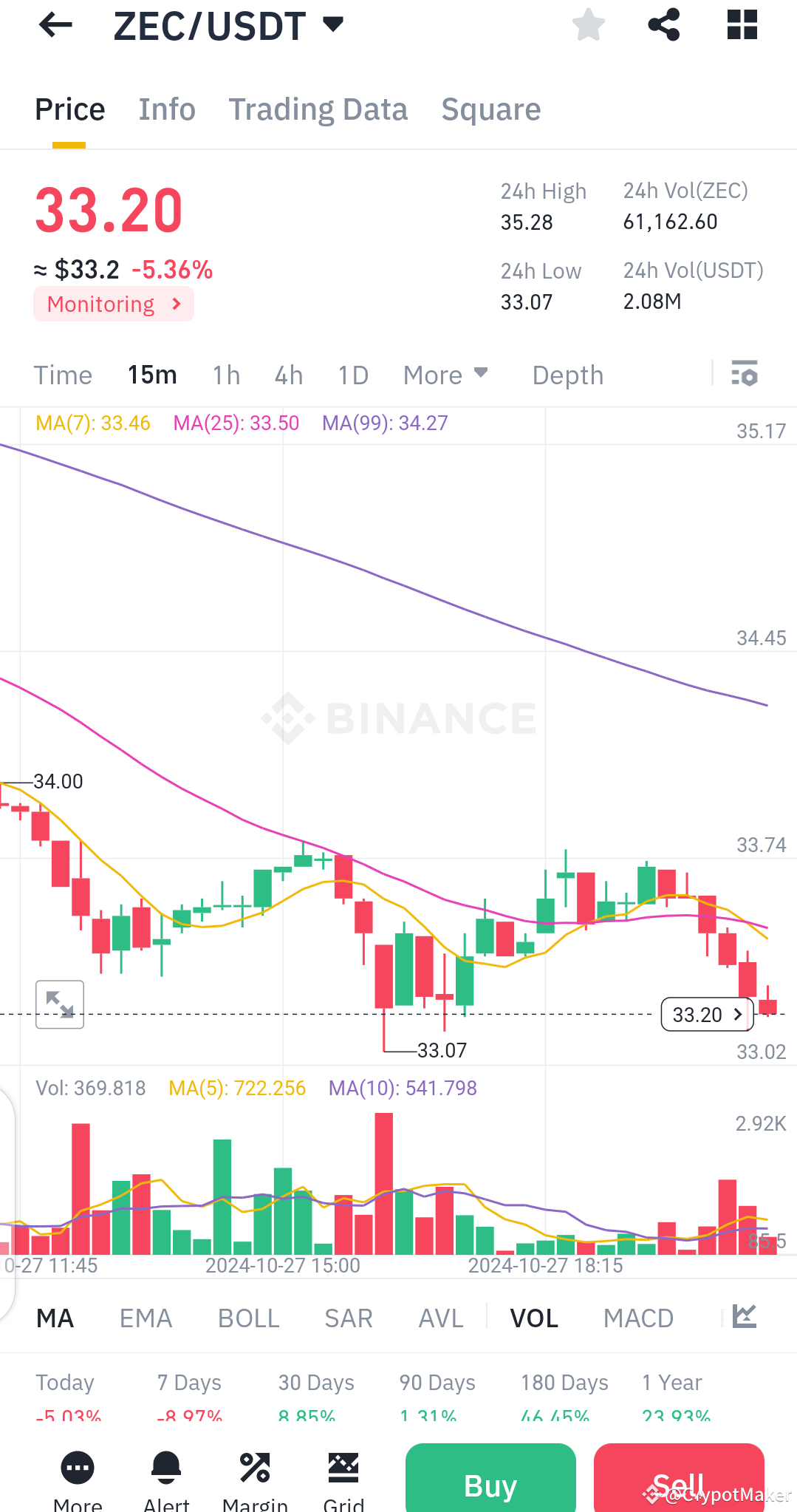The width and height of the screenshot is (797, 1512).
Task: Toggle the VOL indicator
Action: click(533, 1318)
